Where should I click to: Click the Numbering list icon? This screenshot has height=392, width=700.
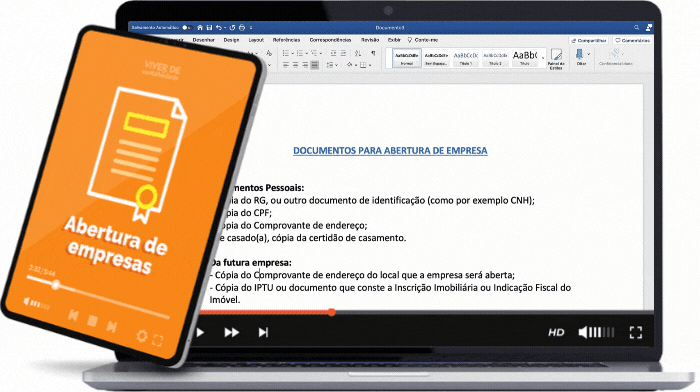pyautogui.click(x=300, y=53)
